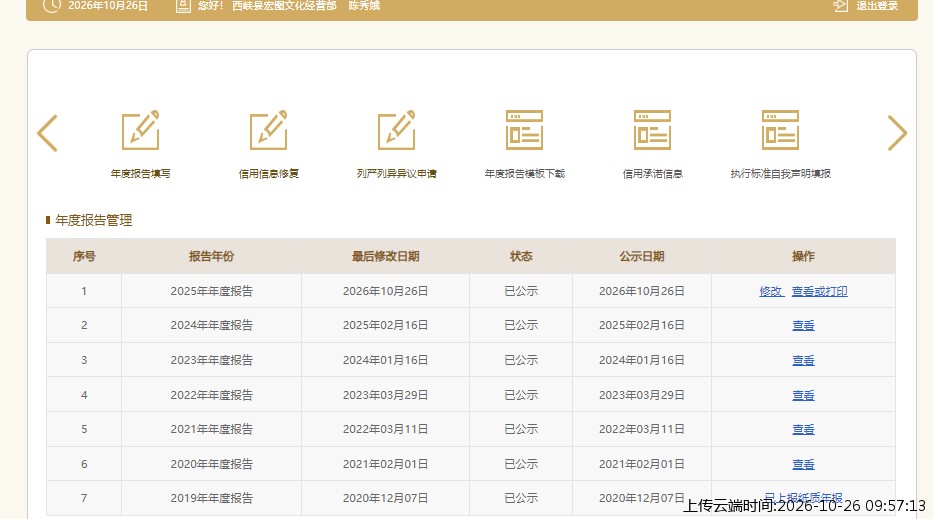
Task: Select the 年度报告填写 label
Action: click(140, 174)
